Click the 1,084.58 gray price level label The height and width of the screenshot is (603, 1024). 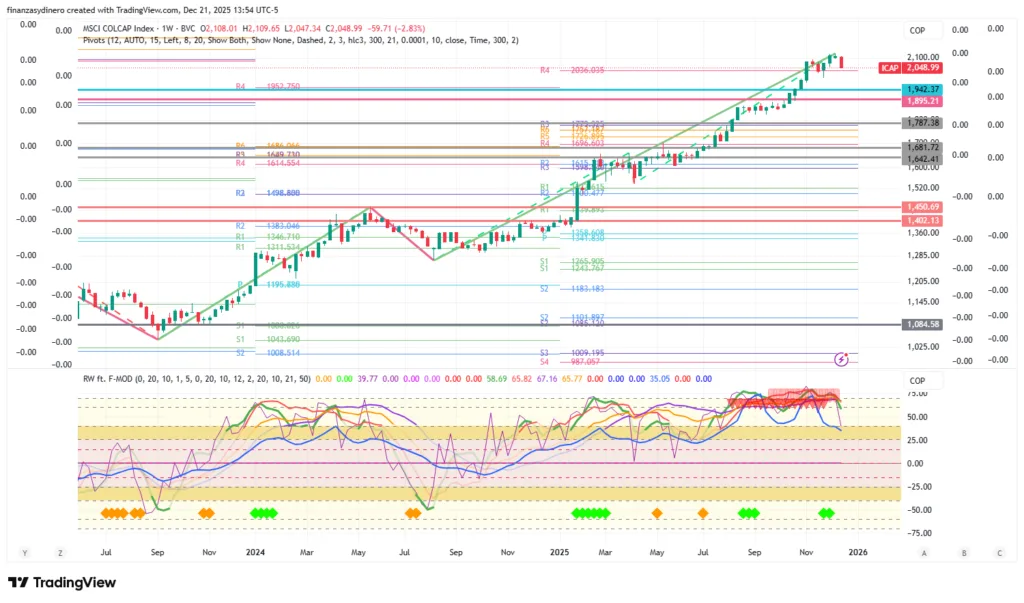(922, 325)
